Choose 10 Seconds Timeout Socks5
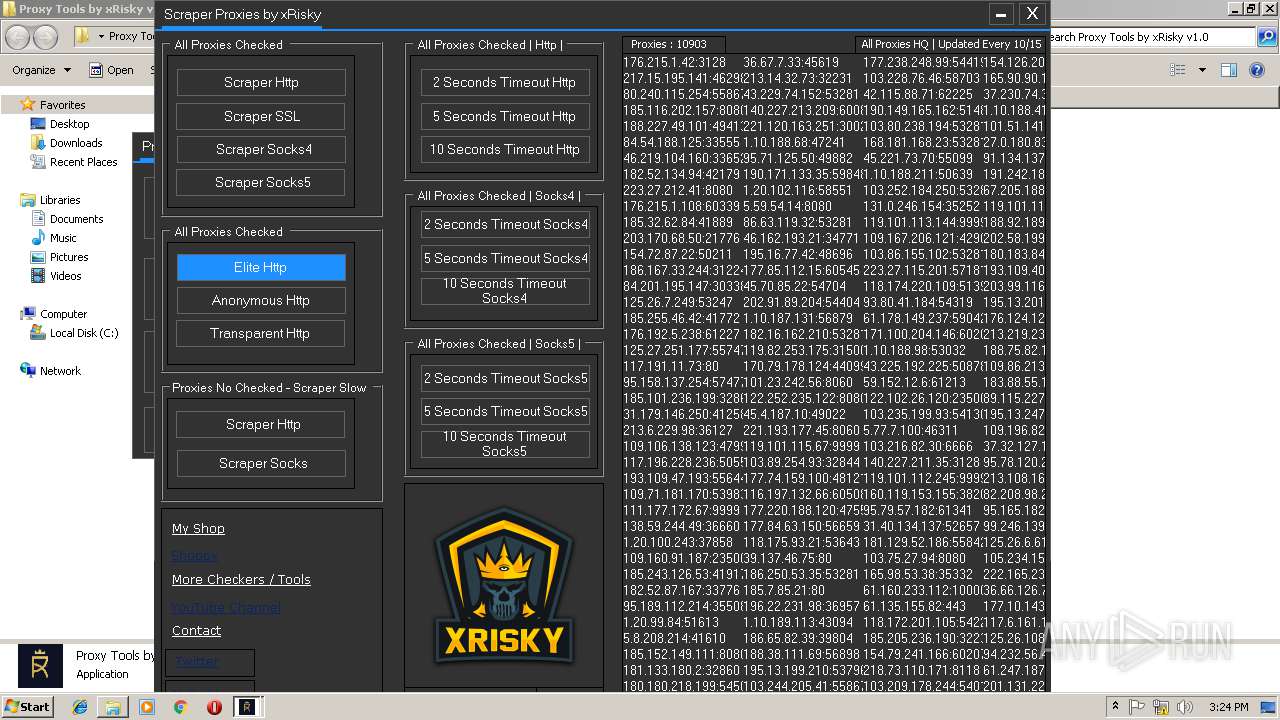 [x=505, y=444]
